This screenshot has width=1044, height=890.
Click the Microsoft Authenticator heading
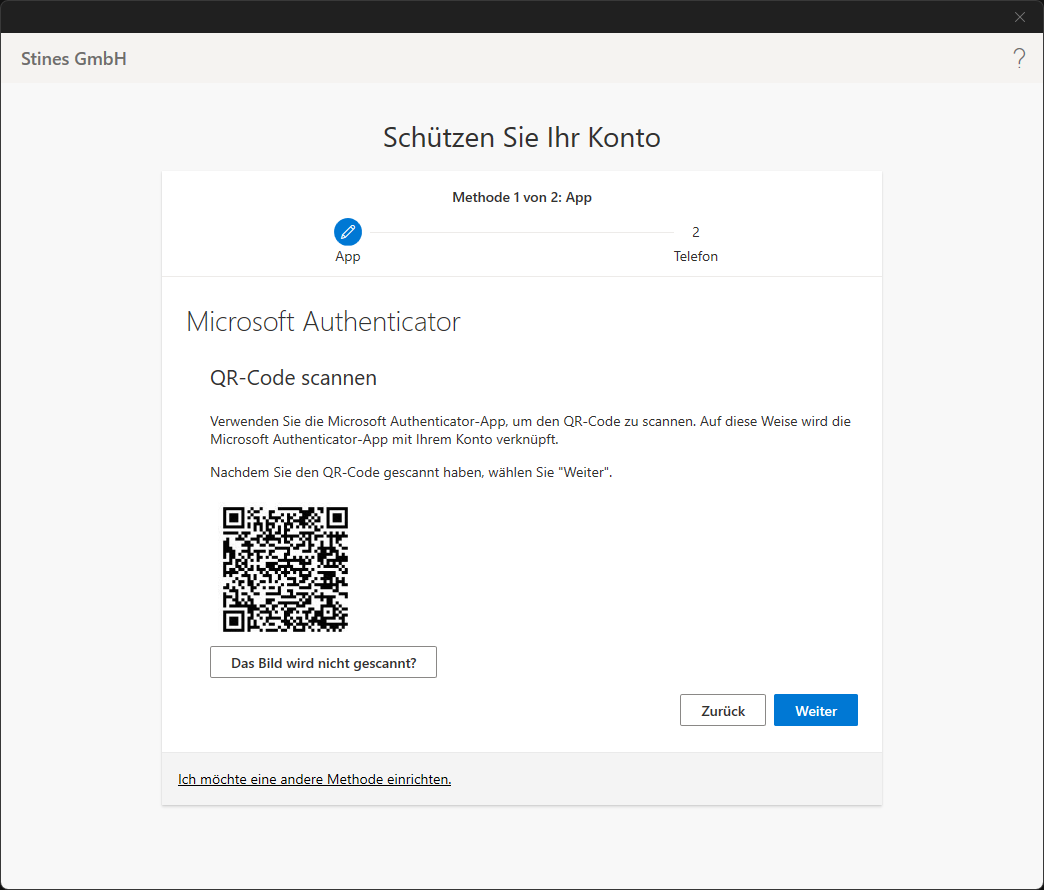pos(323,322)
